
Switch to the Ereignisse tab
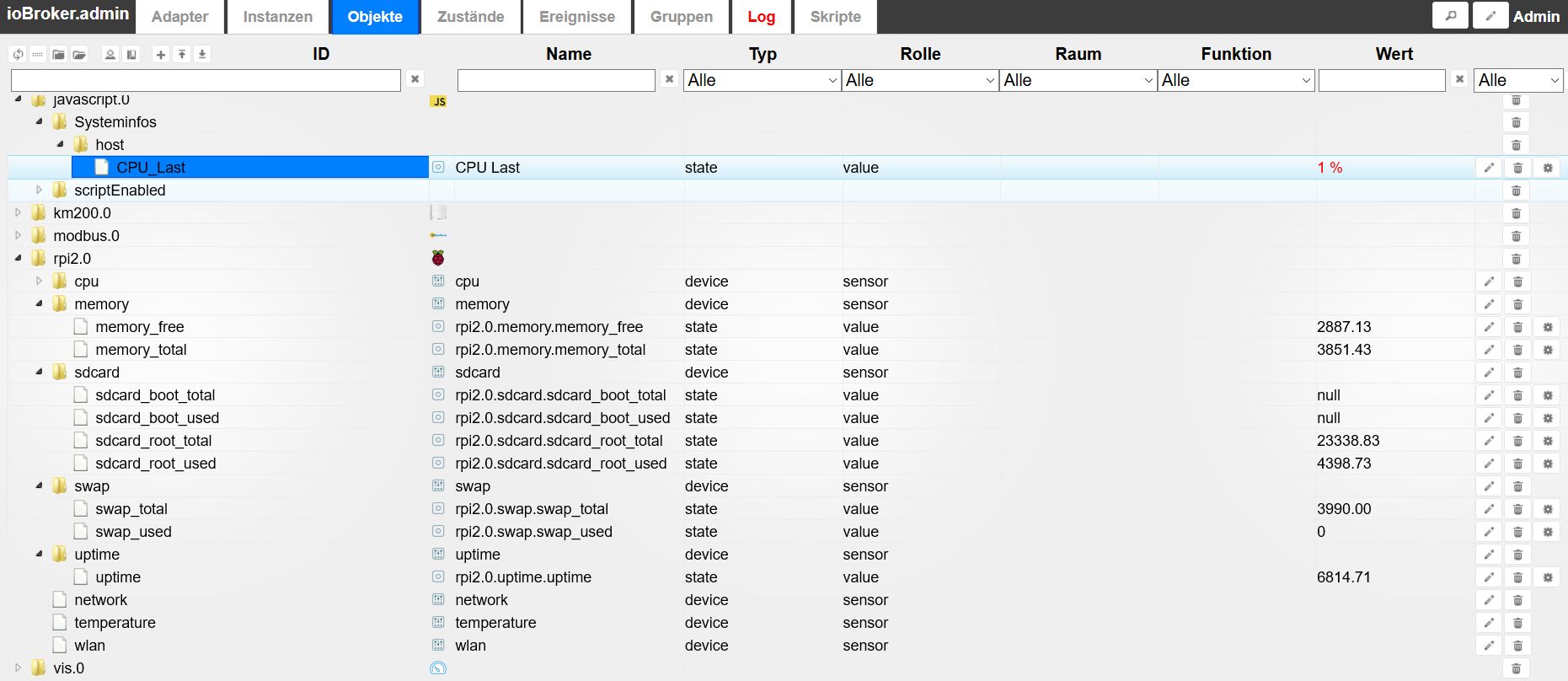[577, 17]
